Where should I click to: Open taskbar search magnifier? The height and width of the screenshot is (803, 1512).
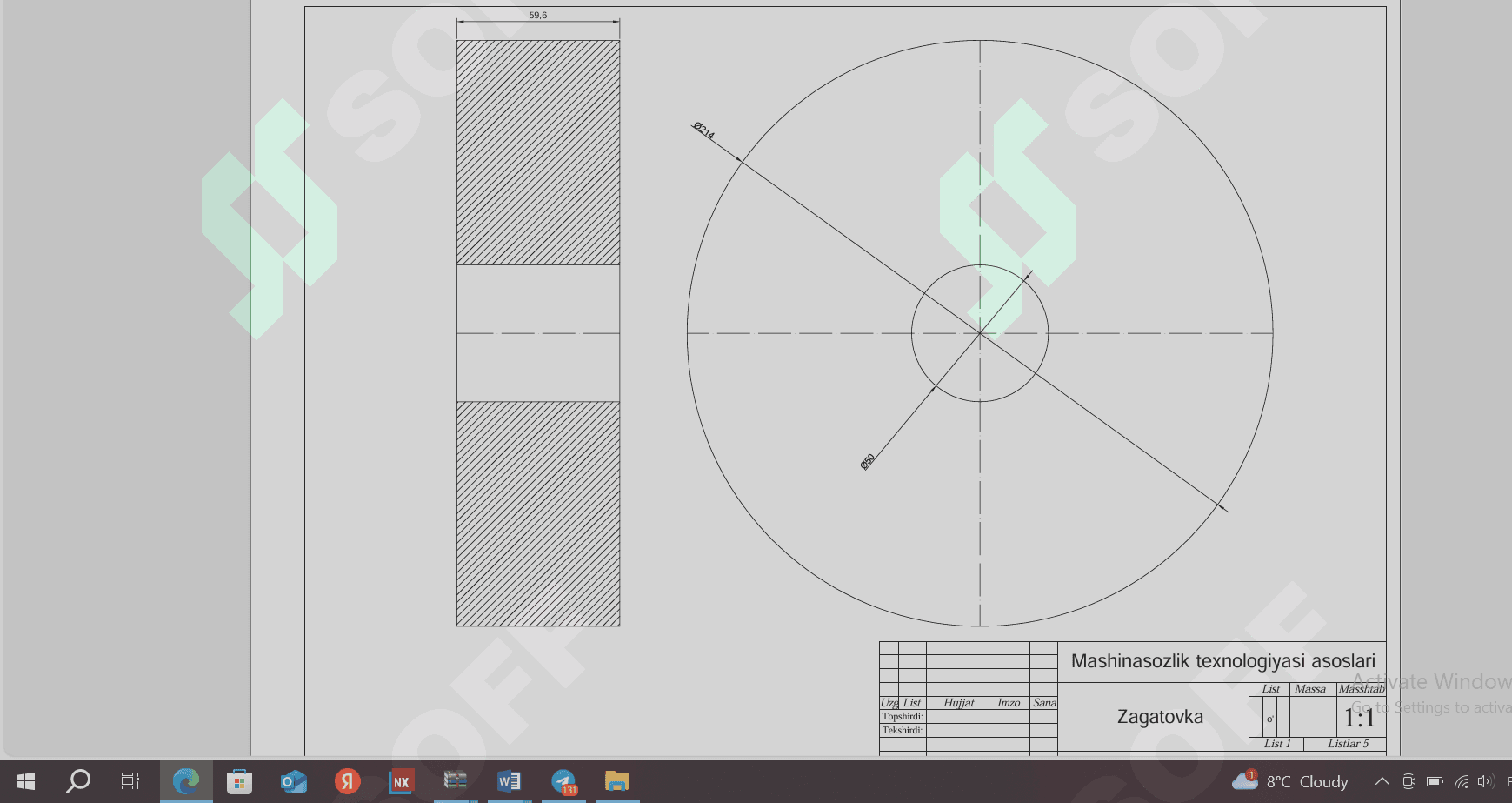pos(78,781)
